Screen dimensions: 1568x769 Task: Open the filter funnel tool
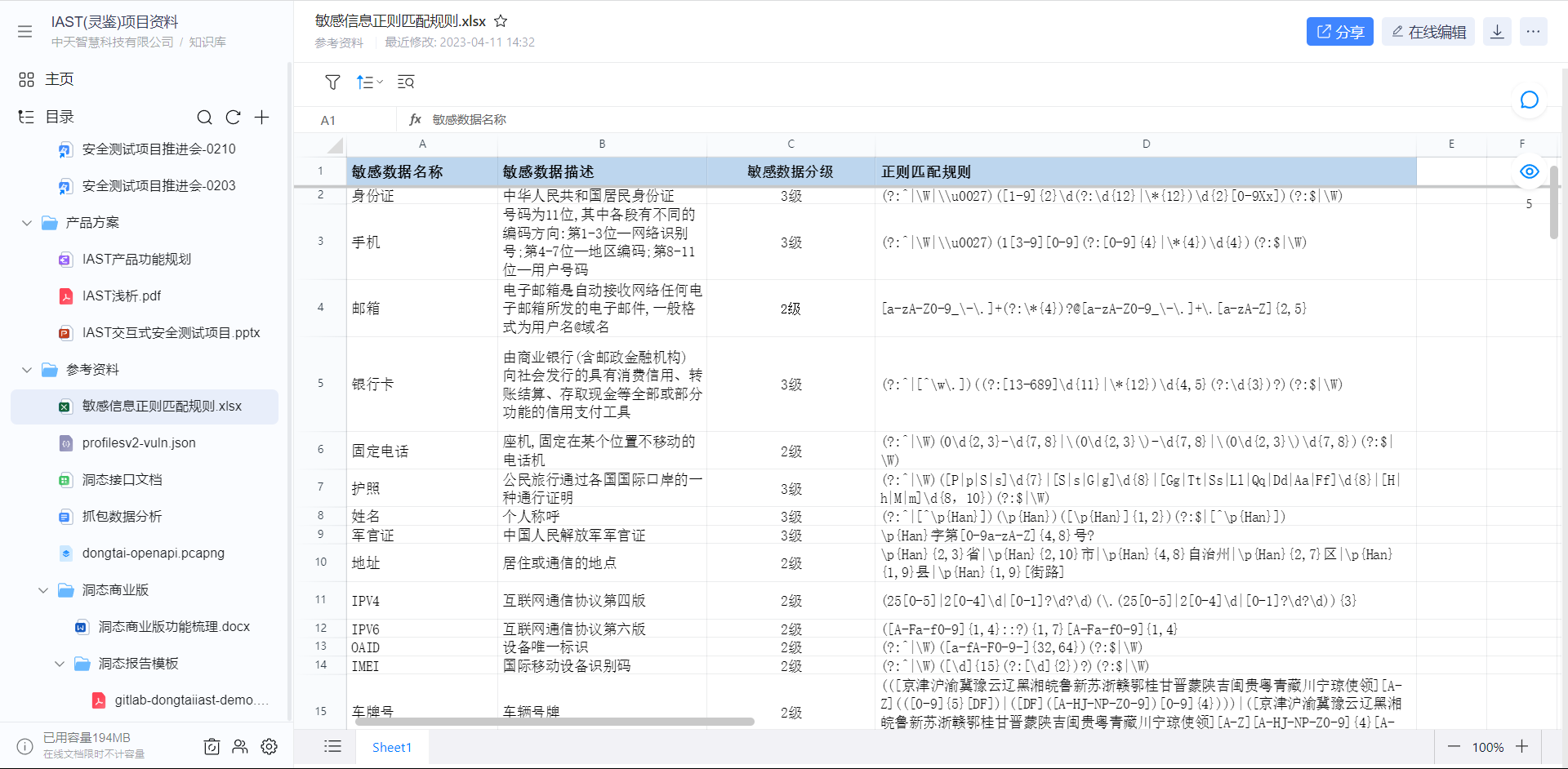(332, 82)
